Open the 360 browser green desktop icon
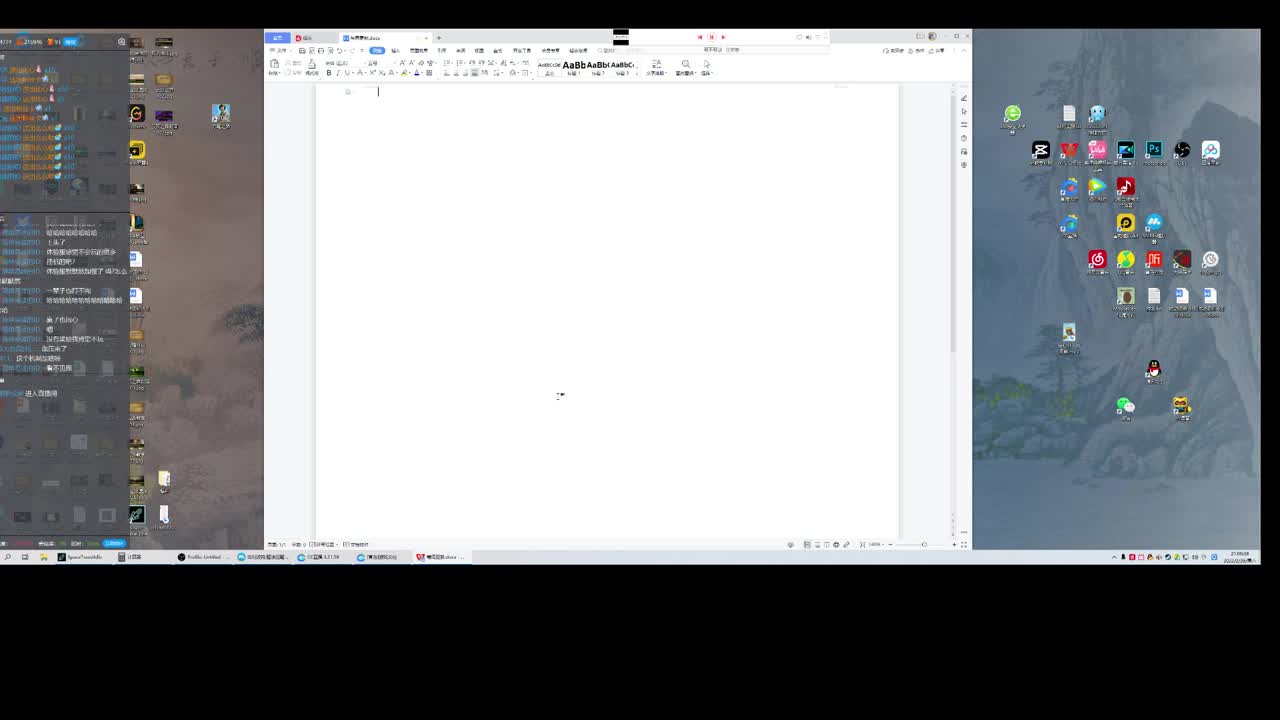The image size is (1280, 720). tap(1012, 113)
